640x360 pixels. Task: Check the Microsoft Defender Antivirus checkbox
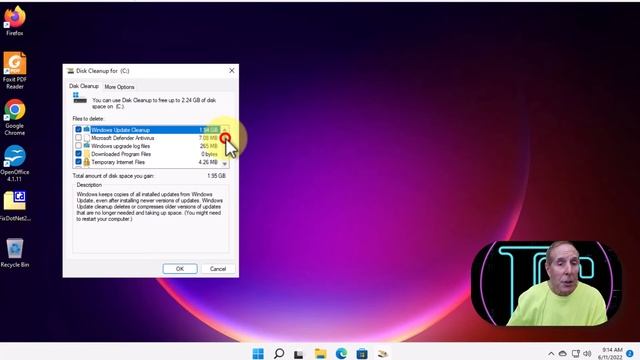tap(78, 138)
